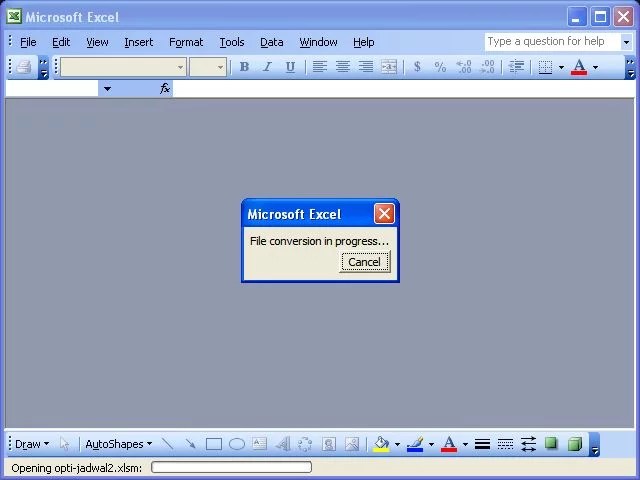This screenshot has height=480, width=640.
Task: Open the AutoShapes menu
Action: [x=118, y=444]
